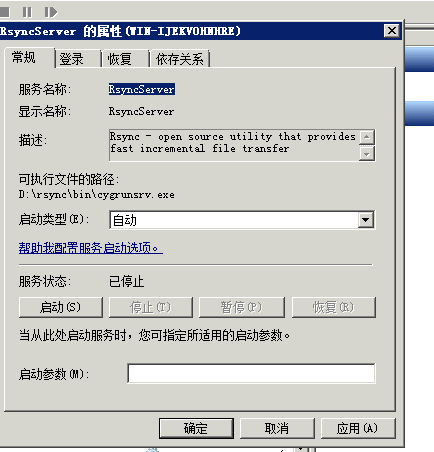Click the pause service toolbar icon
Image resolution: width=434 pixels, height=452 pixels.
pyautogui.click(x=27, y=12)
